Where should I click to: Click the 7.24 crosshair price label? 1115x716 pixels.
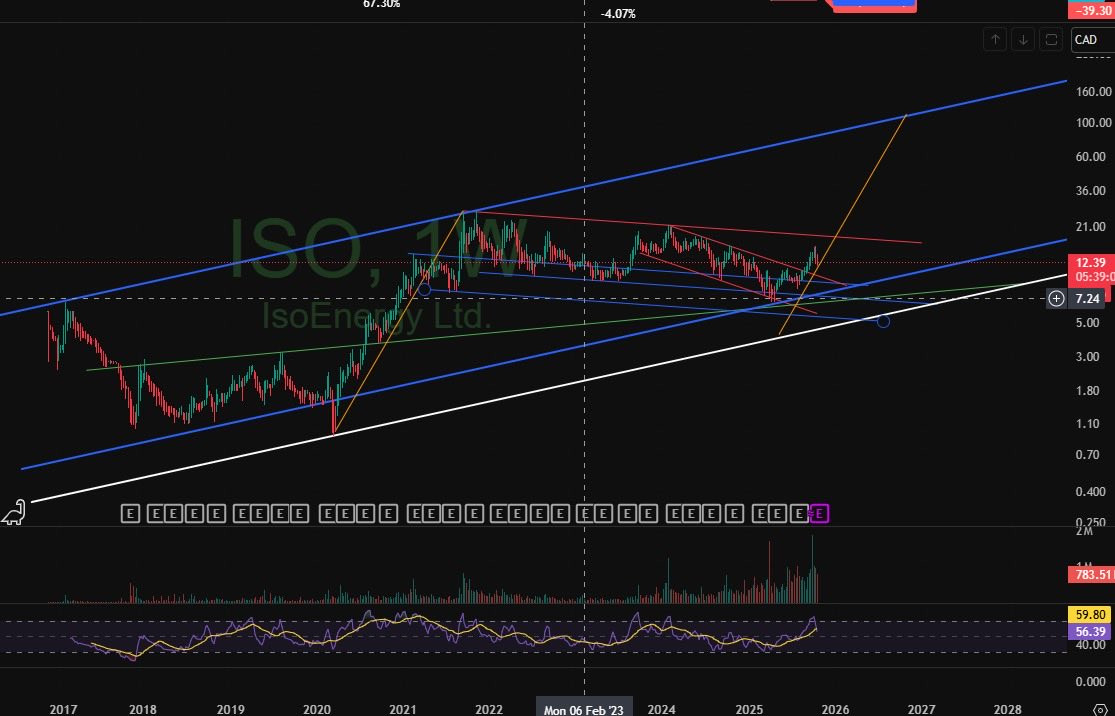point(1088,299)
